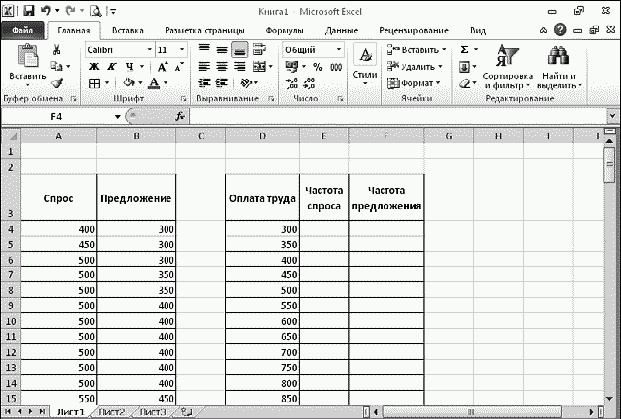Viewport: 621px width, 419px height.
Task: Open the Файл tab
Action: pyautogui.click(x=23, y=30)
